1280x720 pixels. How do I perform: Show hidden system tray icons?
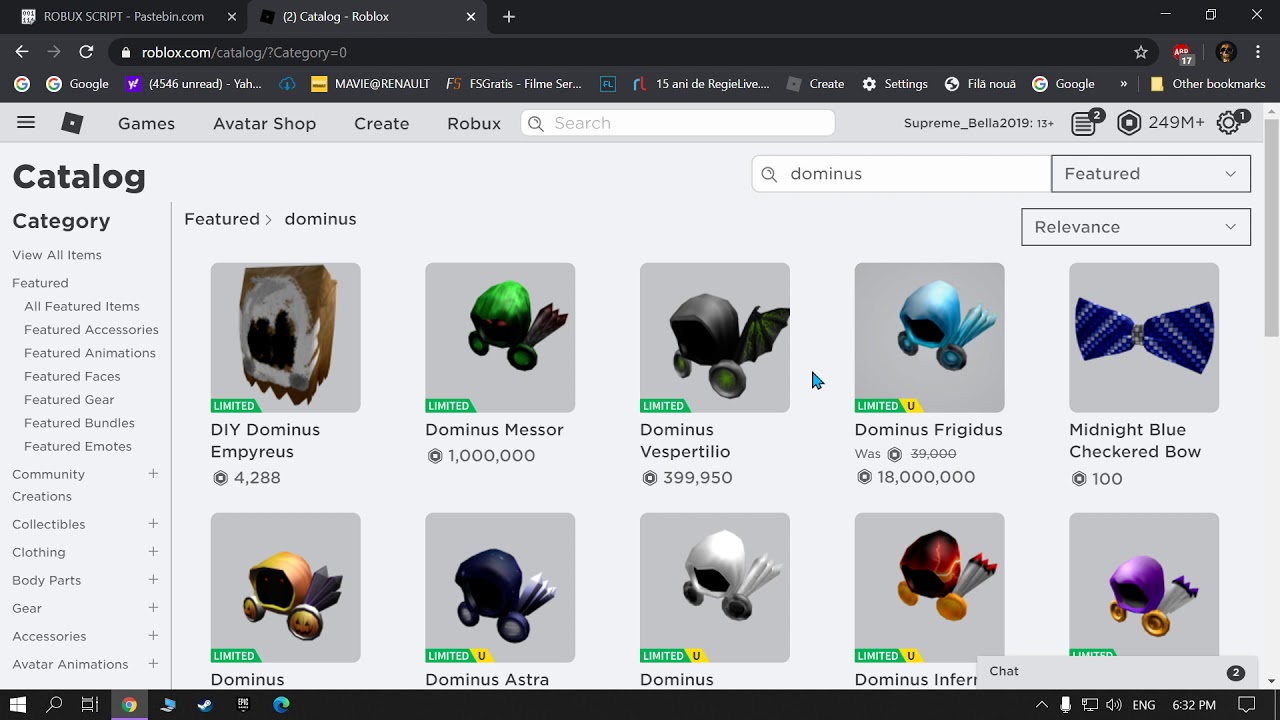1041,705
